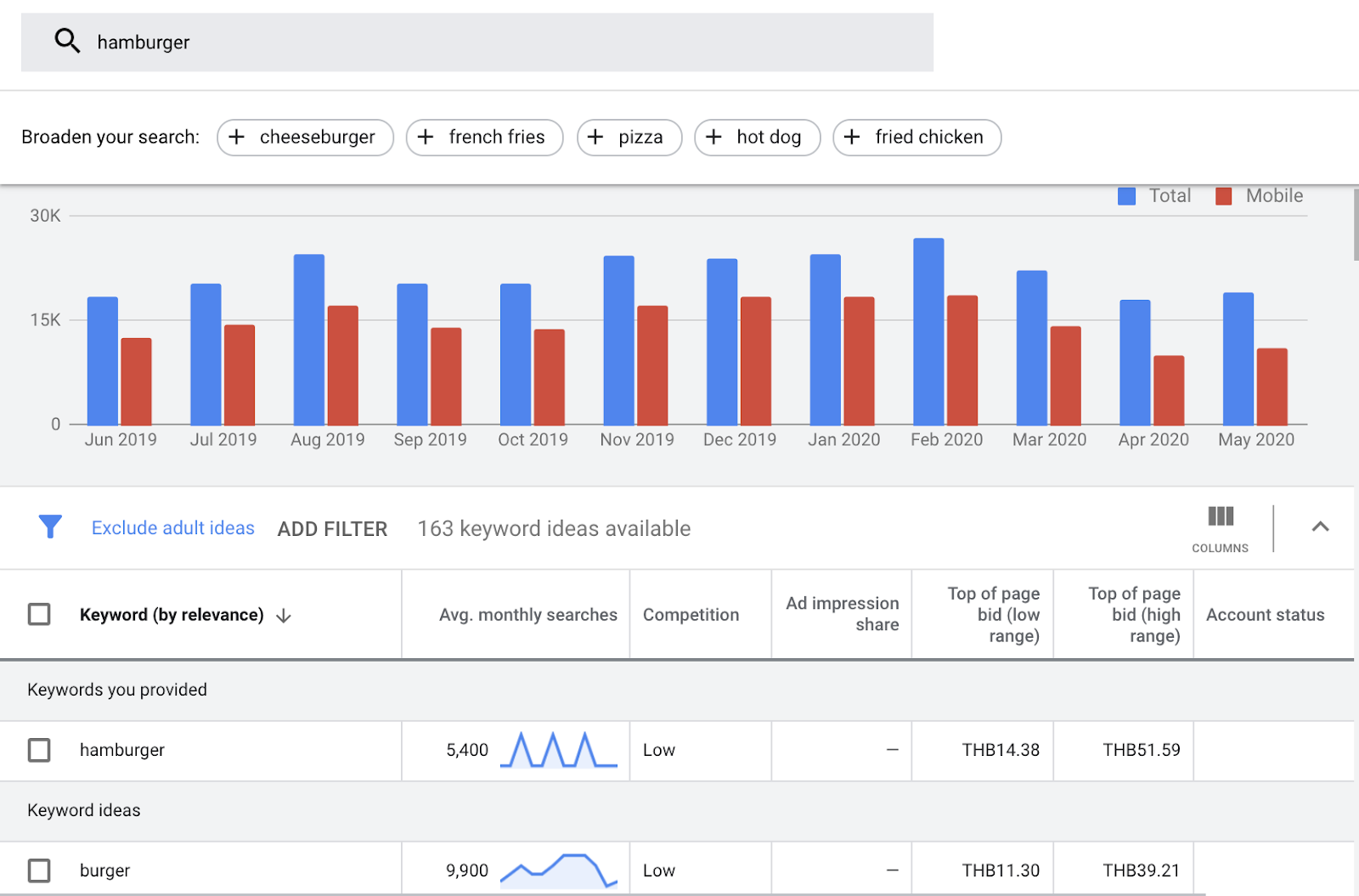The height and width of the screenshot is (896, 1359).
Task: Click the sort arrow beside Keyword (by relevance)
Action: point(284,616)
